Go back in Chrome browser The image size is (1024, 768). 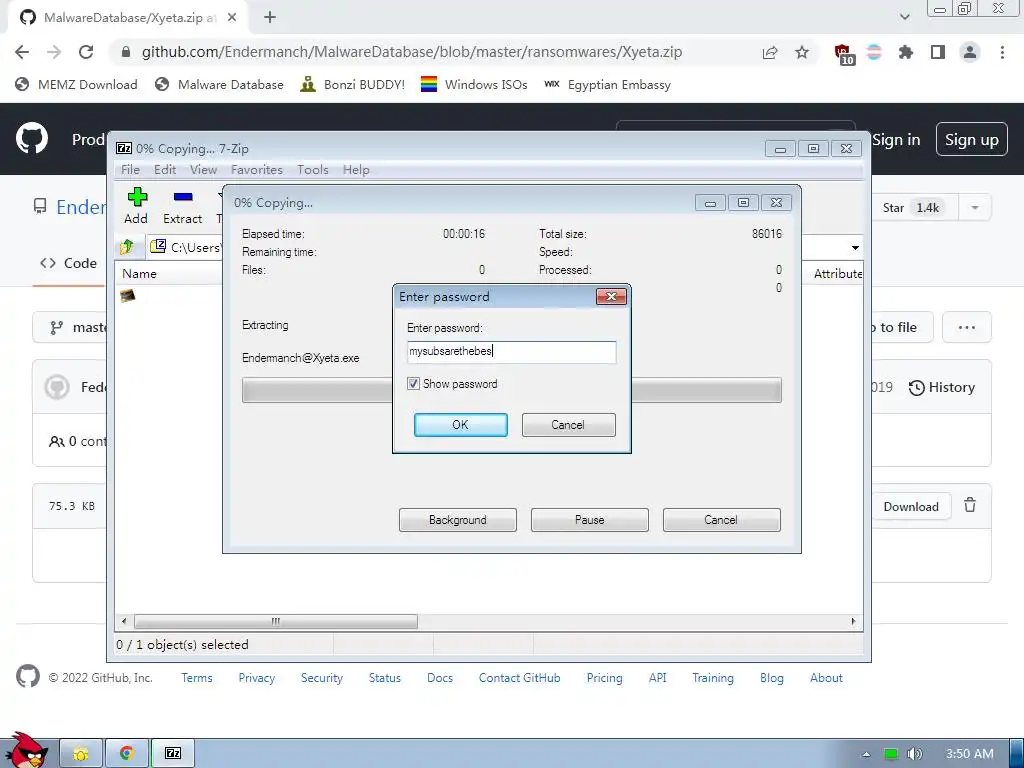[x=22, y=52]
